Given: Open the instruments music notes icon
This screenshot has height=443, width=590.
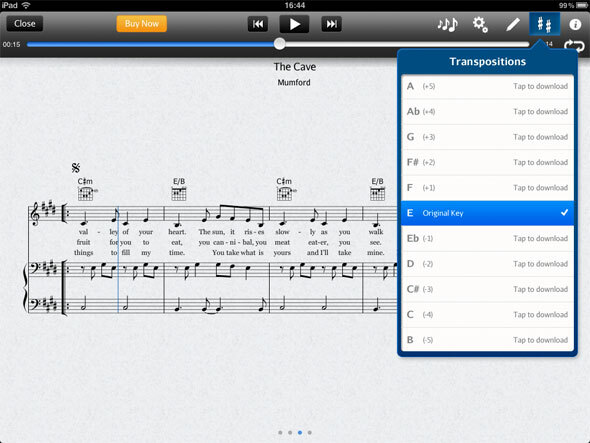Looking at the screenshot, I should click(x=447, y=24).
